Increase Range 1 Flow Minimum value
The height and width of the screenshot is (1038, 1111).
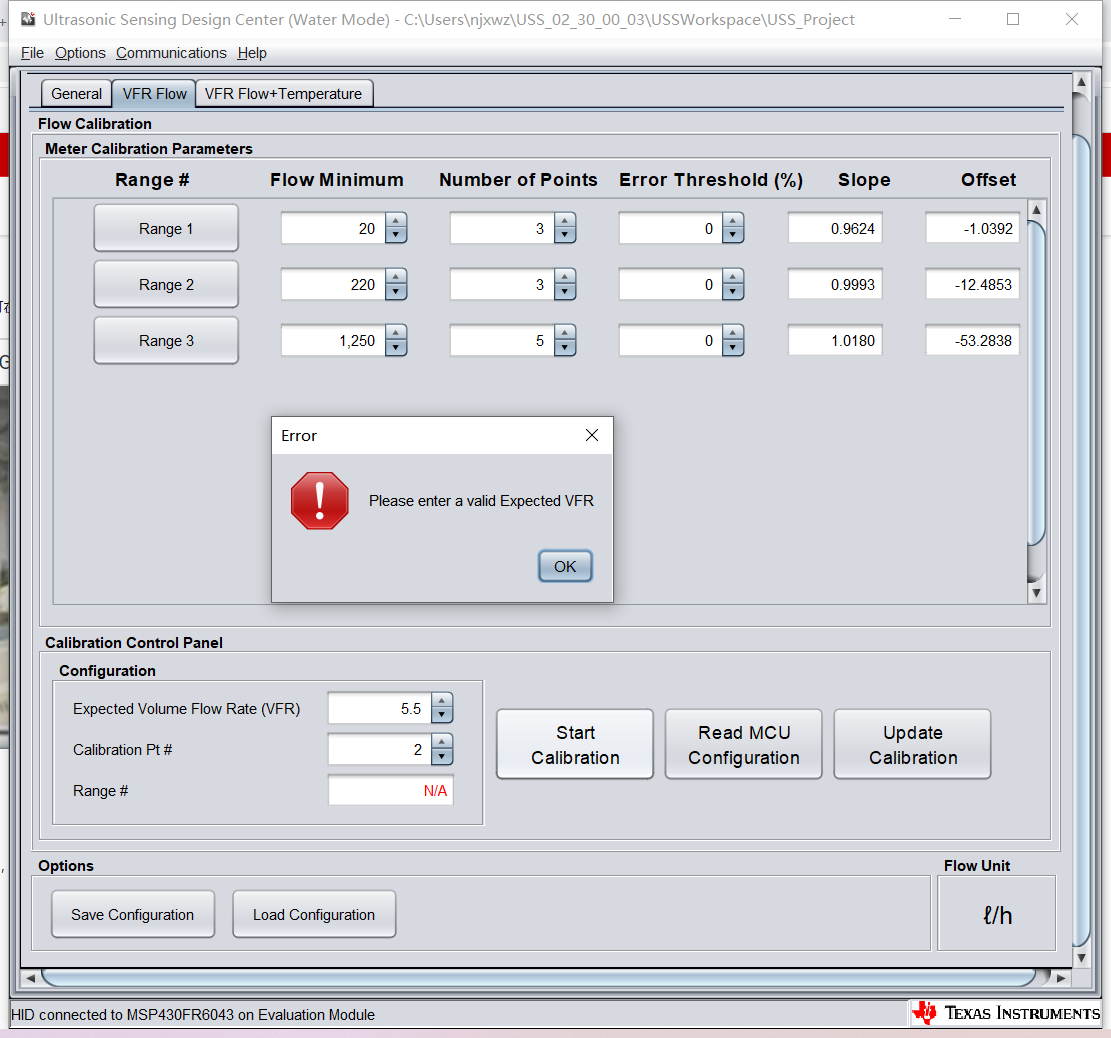click(x=396, y=220)
